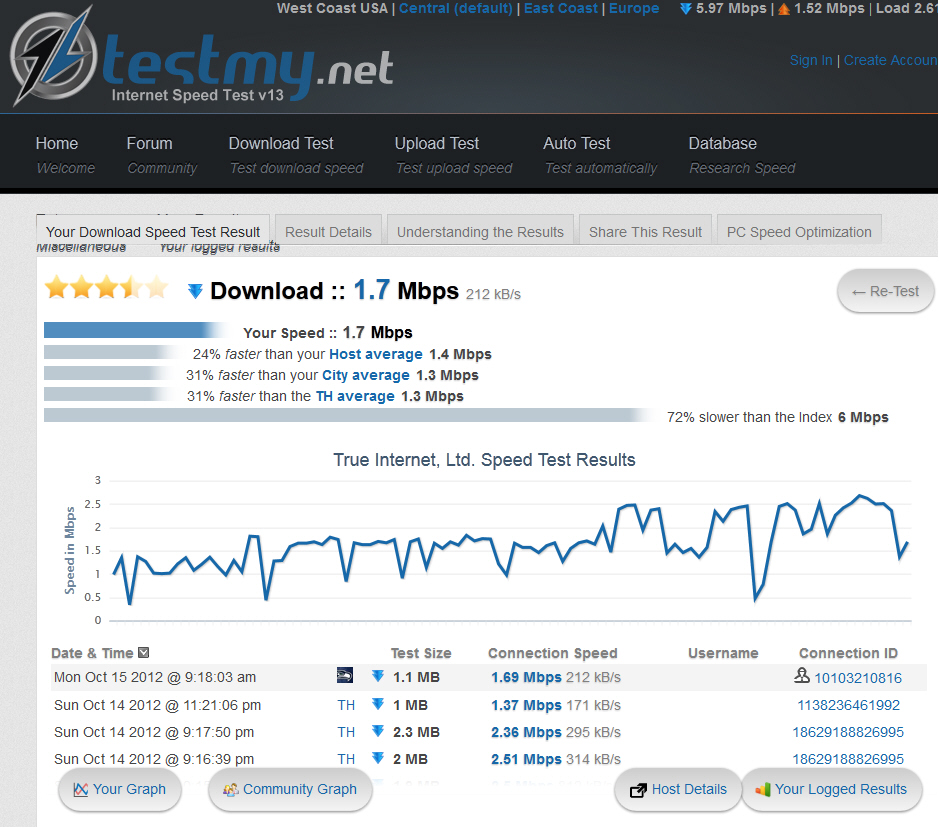The height and width of the screenshot is (828, 939).
Task: Switch to the Result Details tab
Action: point(328,232)
